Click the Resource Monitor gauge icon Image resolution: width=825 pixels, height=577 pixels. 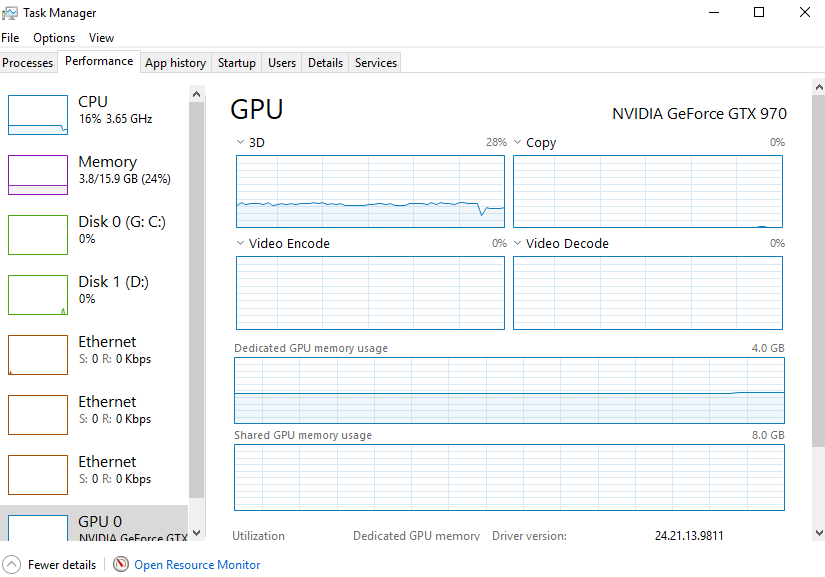click(120, 564)
